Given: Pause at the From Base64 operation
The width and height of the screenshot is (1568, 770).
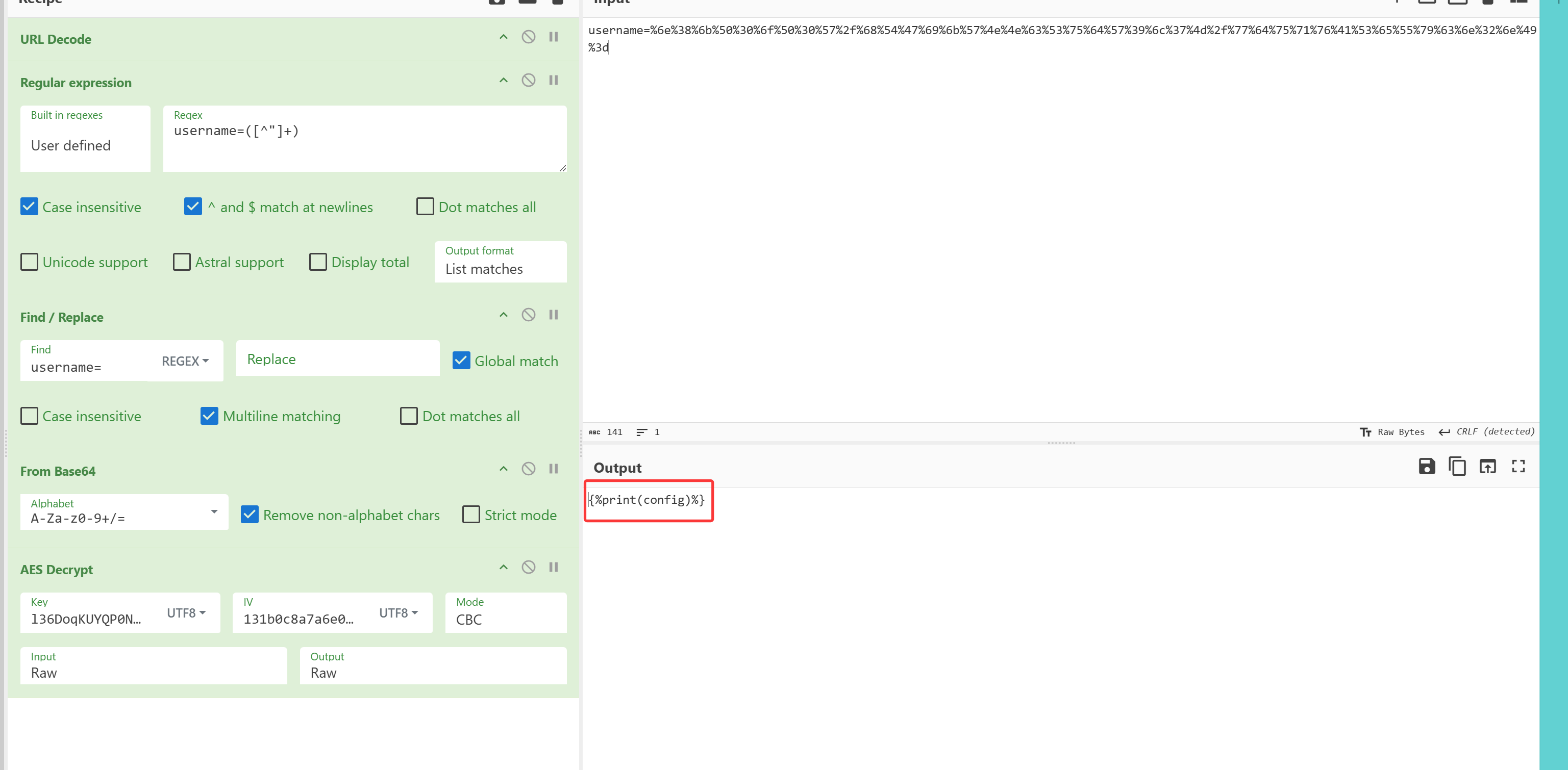Looking at the screenshot, I should point(553,469).
